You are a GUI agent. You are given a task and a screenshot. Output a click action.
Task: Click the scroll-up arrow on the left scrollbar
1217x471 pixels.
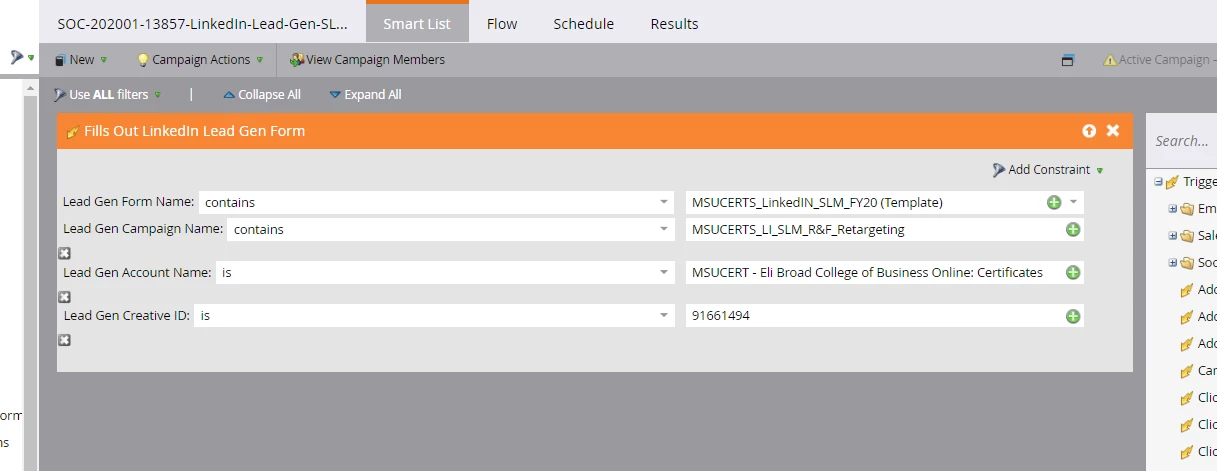[x=31, y=88]
